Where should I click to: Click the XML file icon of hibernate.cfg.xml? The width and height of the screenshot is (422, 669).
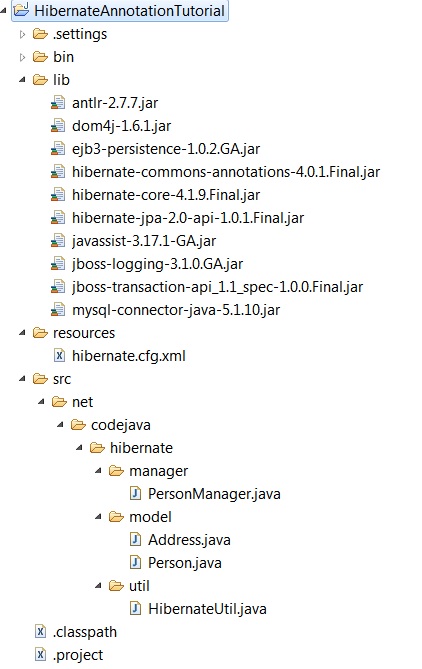coord(59,355)
